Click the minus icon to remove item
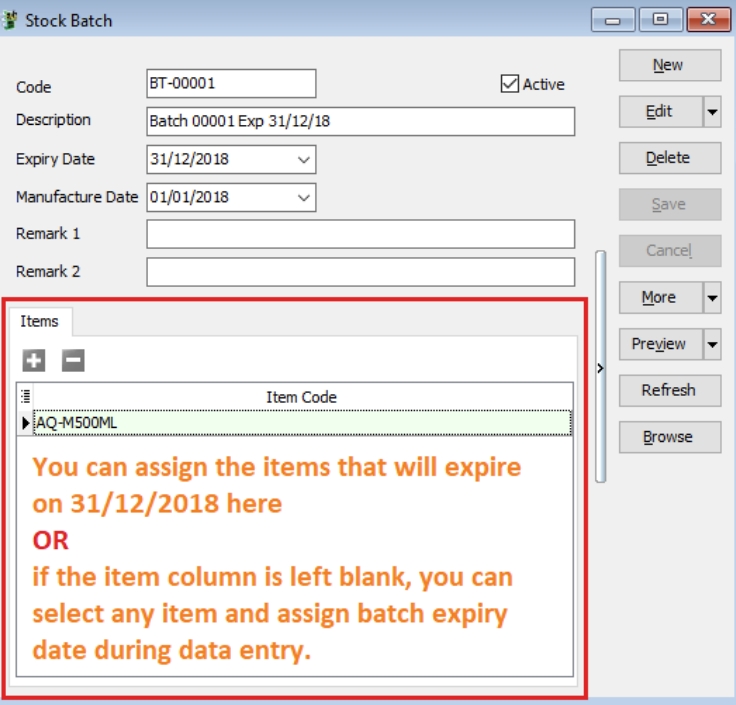 point(73,361)
